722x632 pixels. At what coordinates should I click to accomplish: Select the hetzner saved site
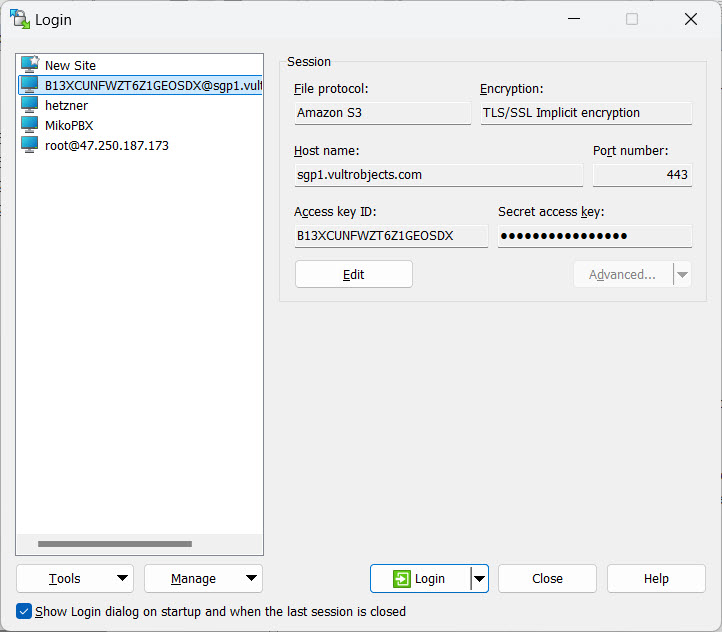click(67, 105)
